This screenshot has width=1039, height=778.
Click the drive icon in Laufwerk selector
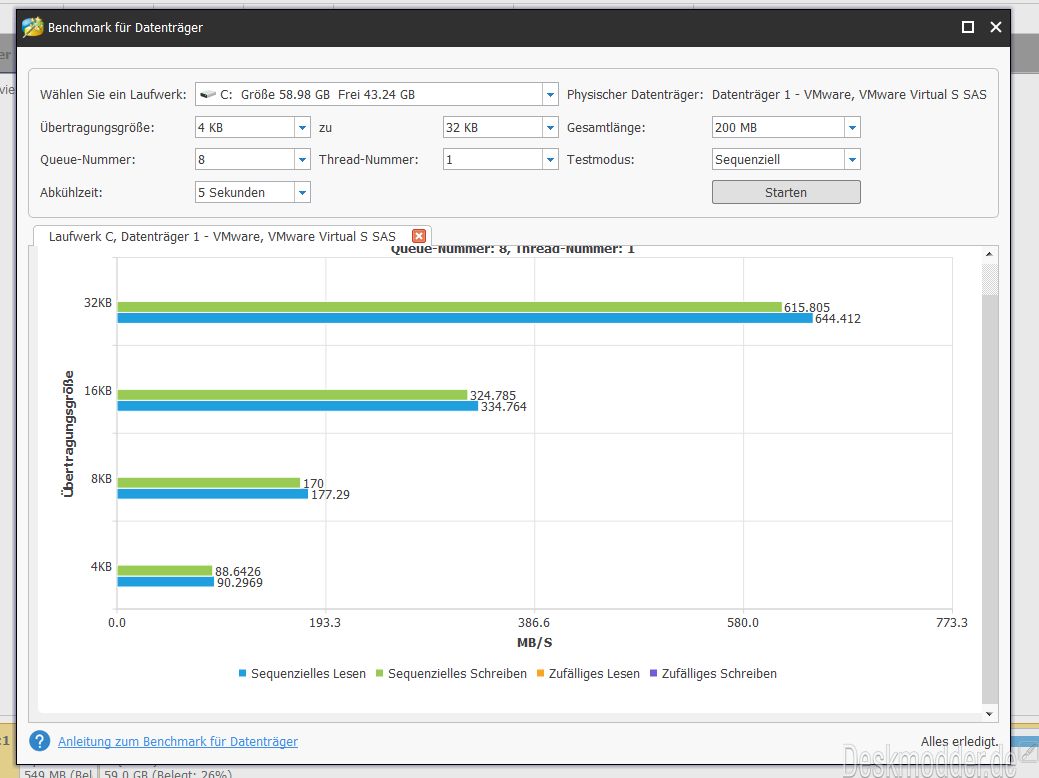[208, 94]
